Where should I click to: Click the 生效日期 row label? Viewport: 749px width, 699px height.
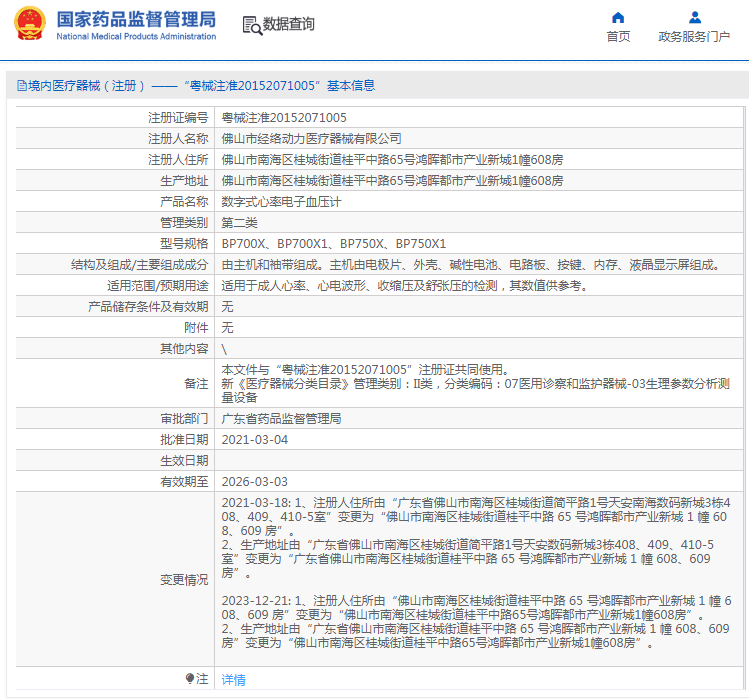pos(184,461)
